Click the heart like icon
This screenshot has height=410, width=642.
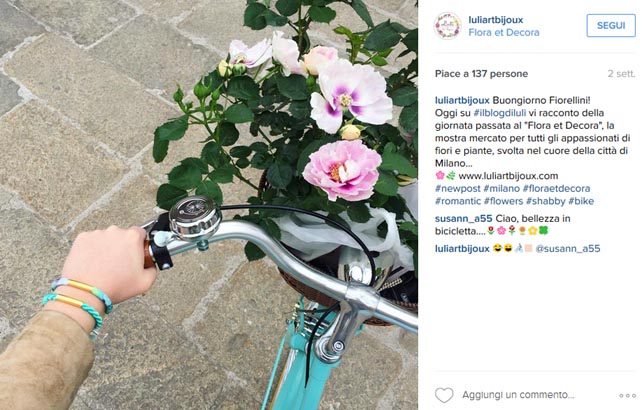[x=444, y=395]
